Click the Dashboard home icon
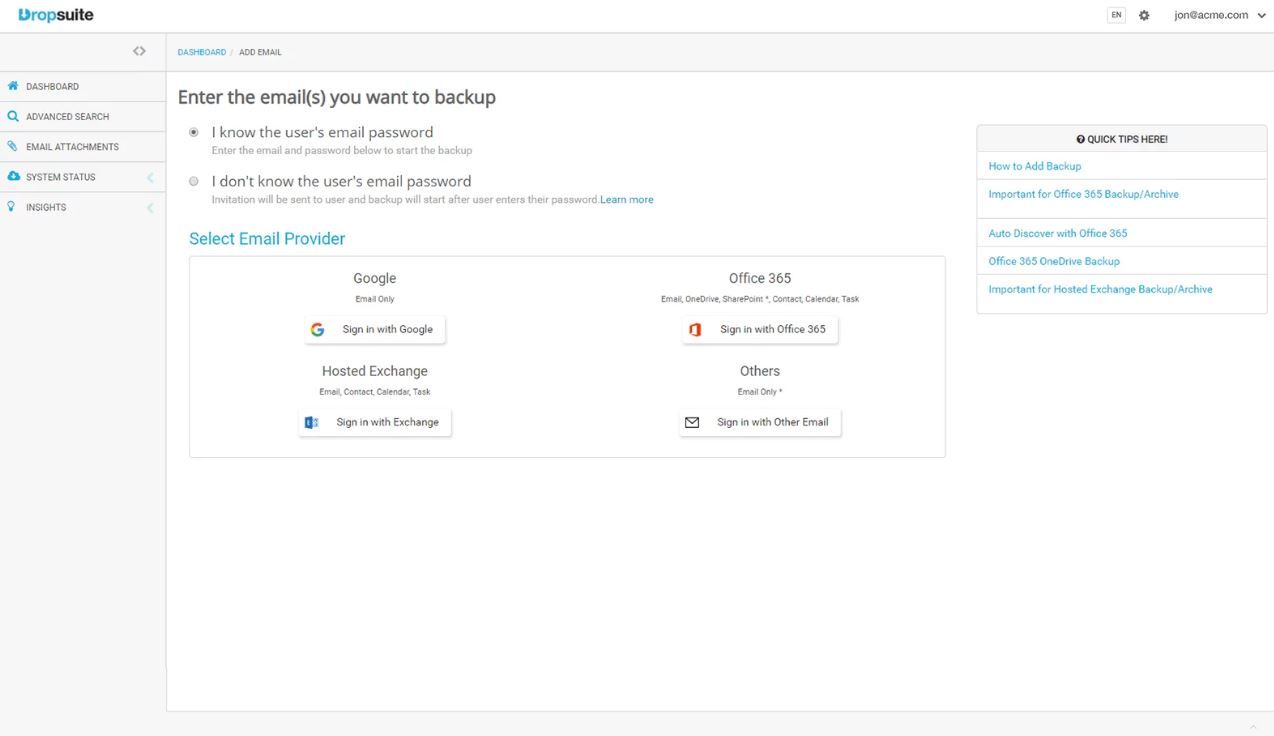The height and width of the screenshot is (736, 1274). (13, 86)
